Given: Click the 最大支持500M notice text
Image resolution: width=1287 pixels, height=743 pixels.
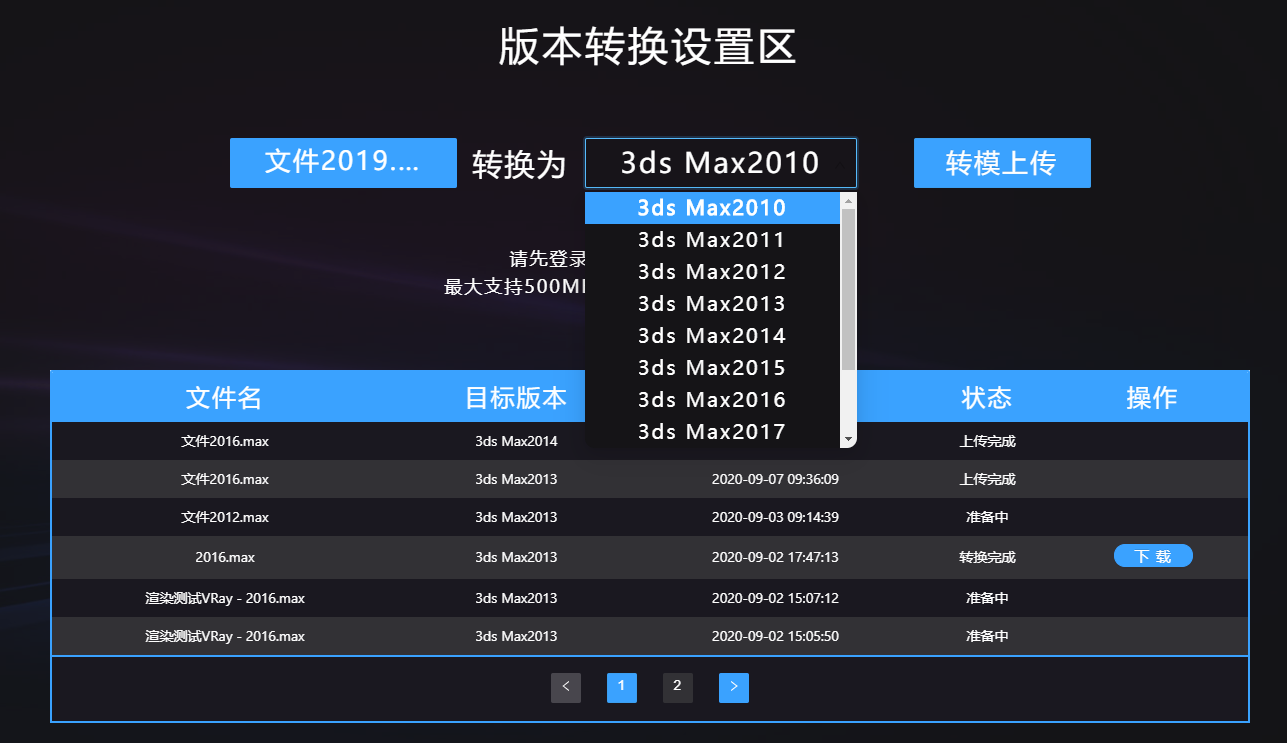Looking at the screenshot, I should click(x=514, y=287).
